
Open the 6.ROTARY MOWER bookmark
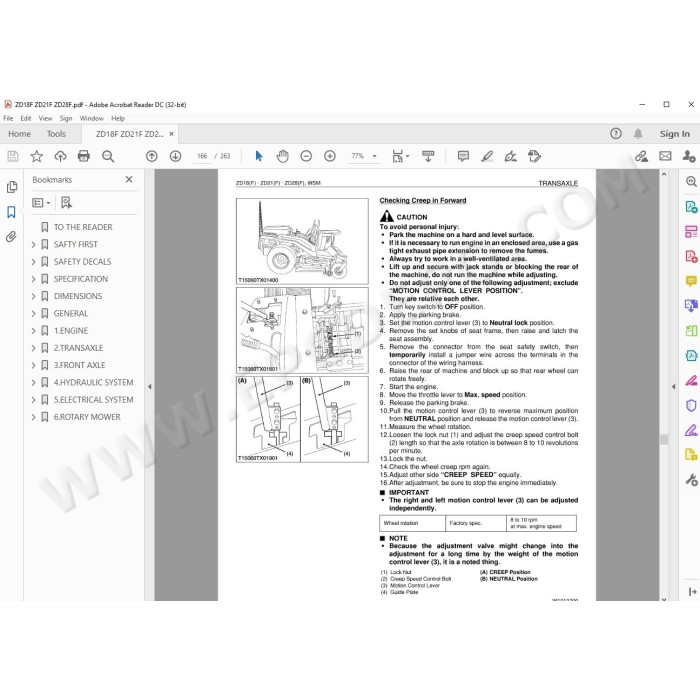(x=87, y=417)
